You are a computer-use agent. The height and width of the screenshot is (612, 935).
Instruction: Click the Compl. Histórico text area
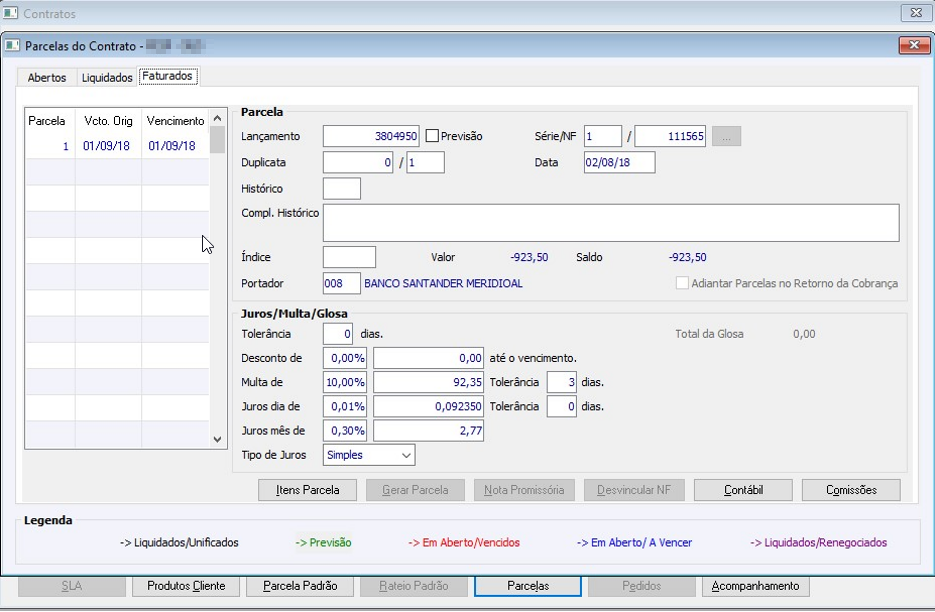pos(610,223)
